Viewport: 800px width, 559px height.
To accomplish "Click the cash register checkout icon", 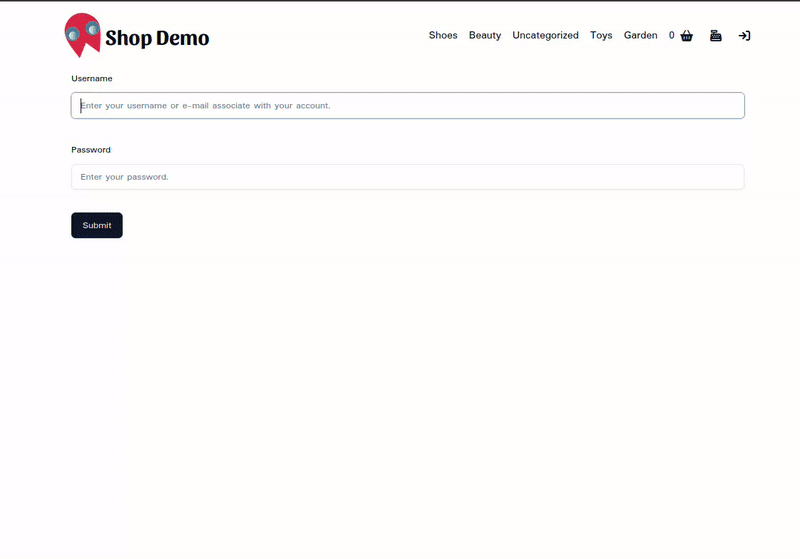I will [716, 36].
